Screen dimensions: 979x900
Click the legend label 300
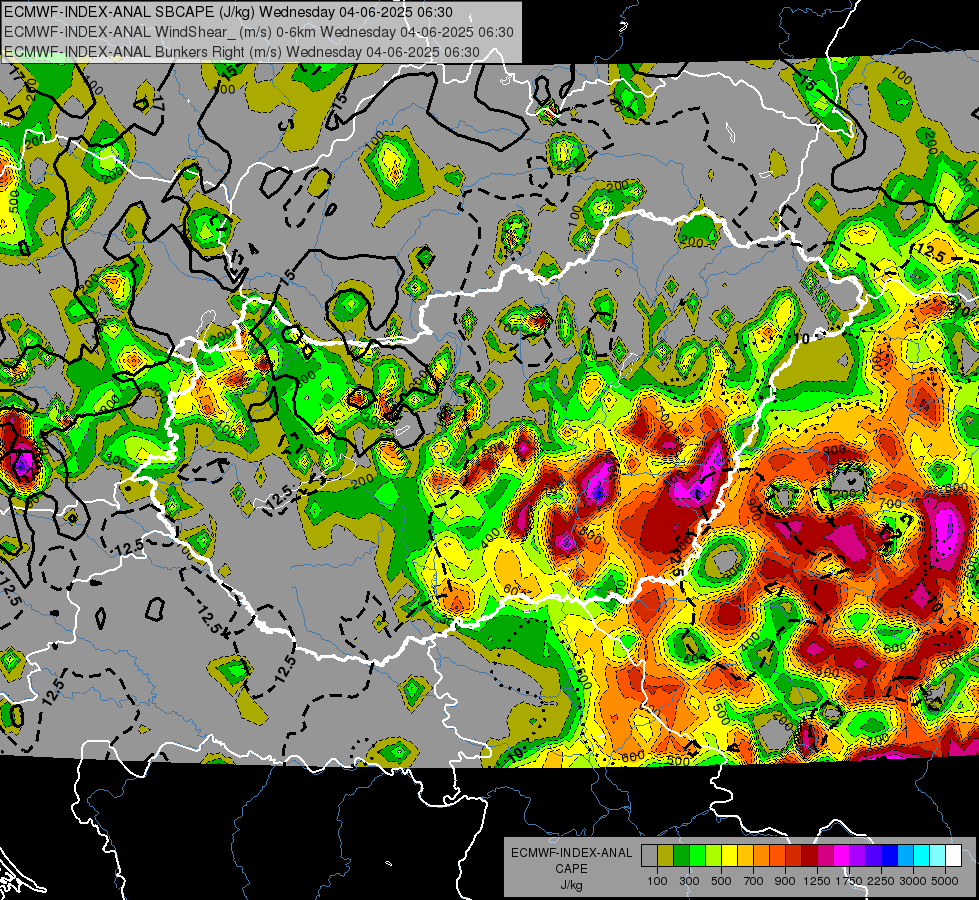(x=689, y=881)
